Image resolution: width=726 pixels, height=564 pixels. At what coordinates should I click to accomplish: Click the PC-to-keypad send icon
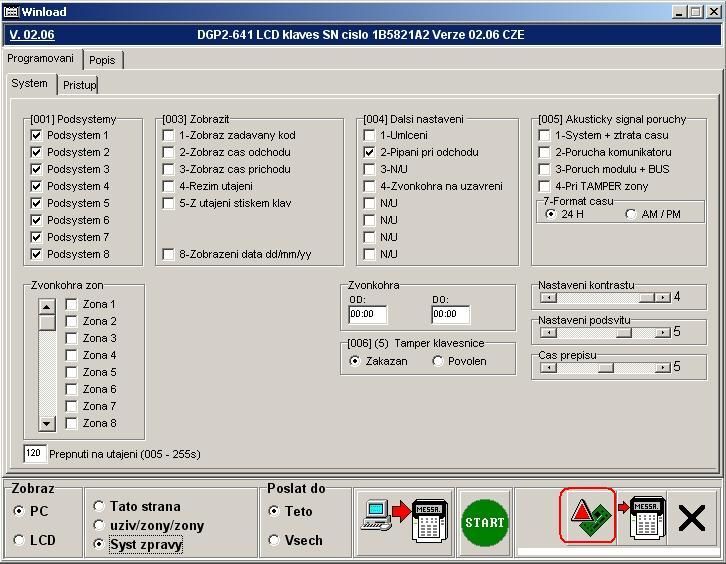tap(402, 521)
